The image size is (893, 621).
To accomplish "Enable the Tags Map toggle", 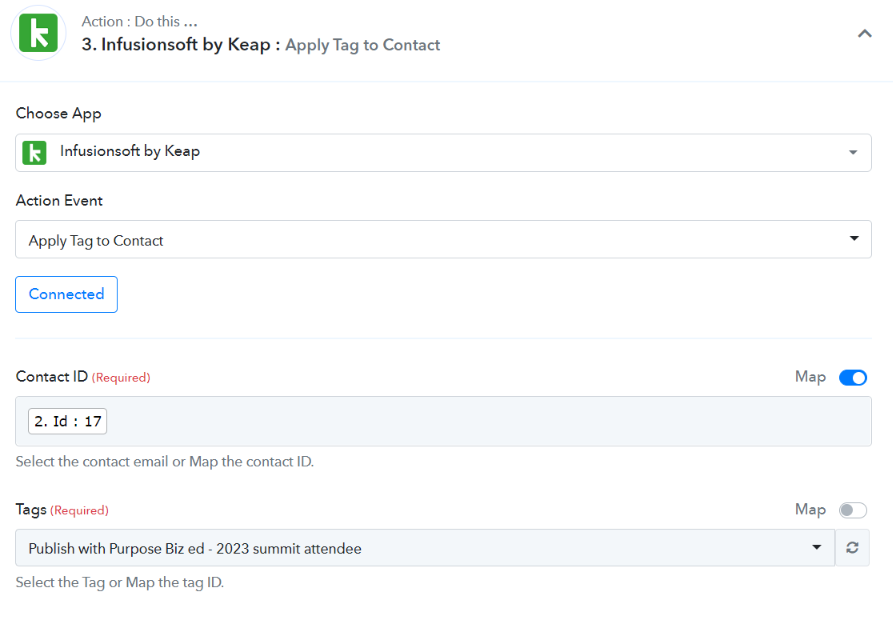I will (853, 510).
